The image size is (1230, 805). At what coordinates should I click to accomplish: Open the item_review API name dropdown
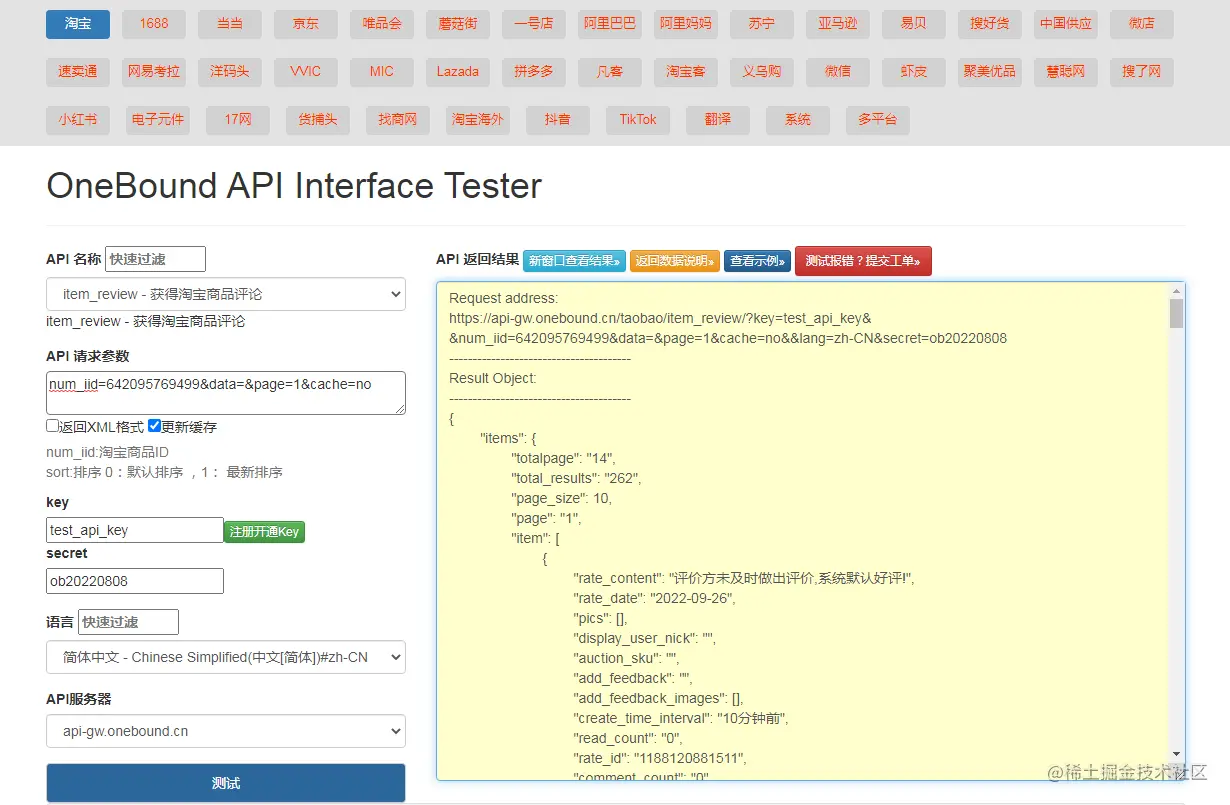[226, 294]
